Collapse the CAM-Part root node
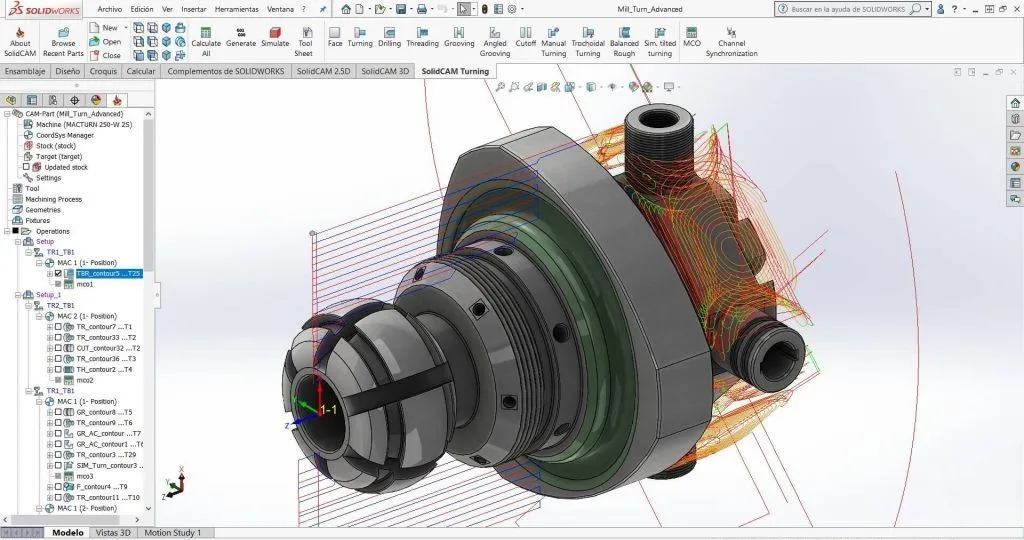This screenshot has height=540, width=1024. click(x=7, y=114)
